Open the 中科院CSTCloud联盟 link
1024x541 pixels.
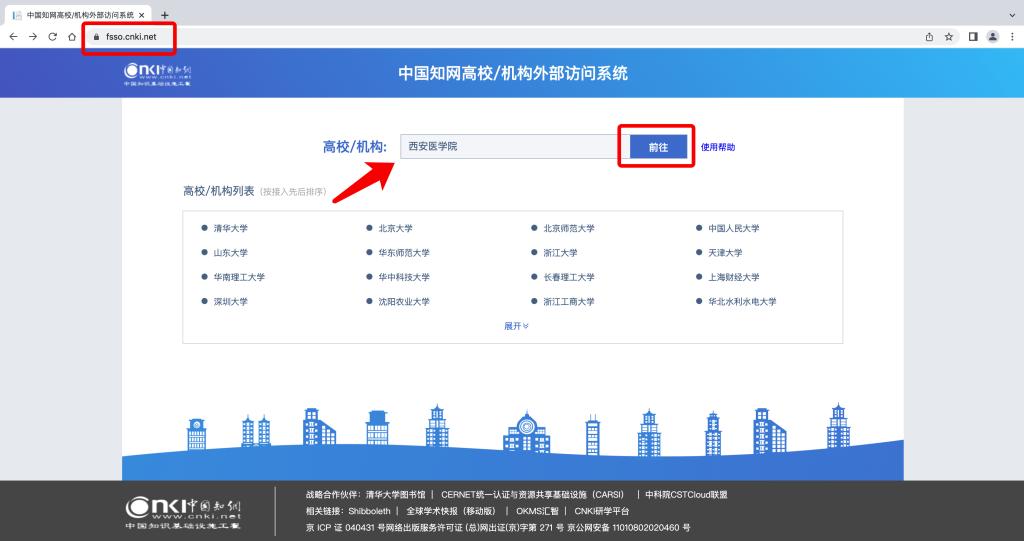tap(686, 495)
